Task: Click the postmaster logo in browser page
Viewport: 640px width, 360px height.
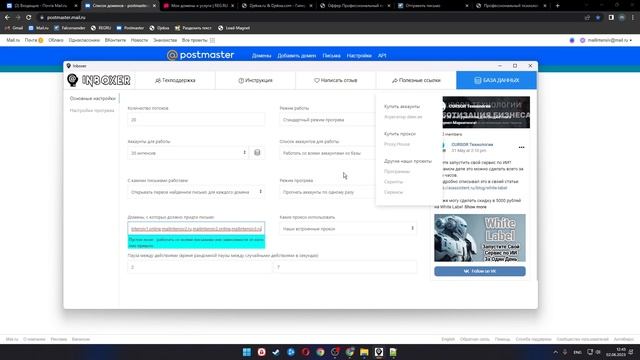Action: (200, 55)
